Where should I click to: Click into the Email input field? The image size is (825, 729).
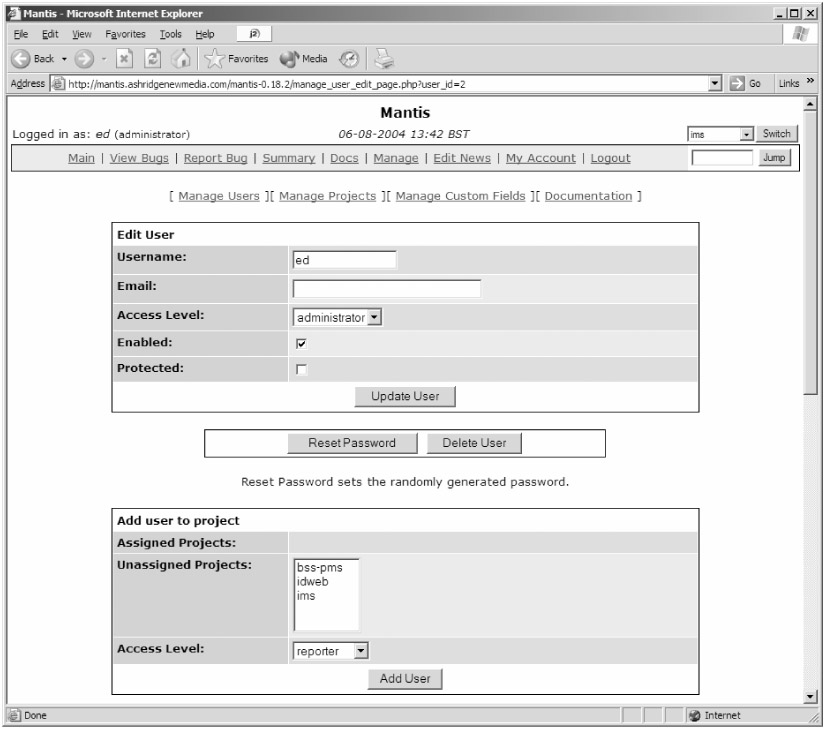386,289
